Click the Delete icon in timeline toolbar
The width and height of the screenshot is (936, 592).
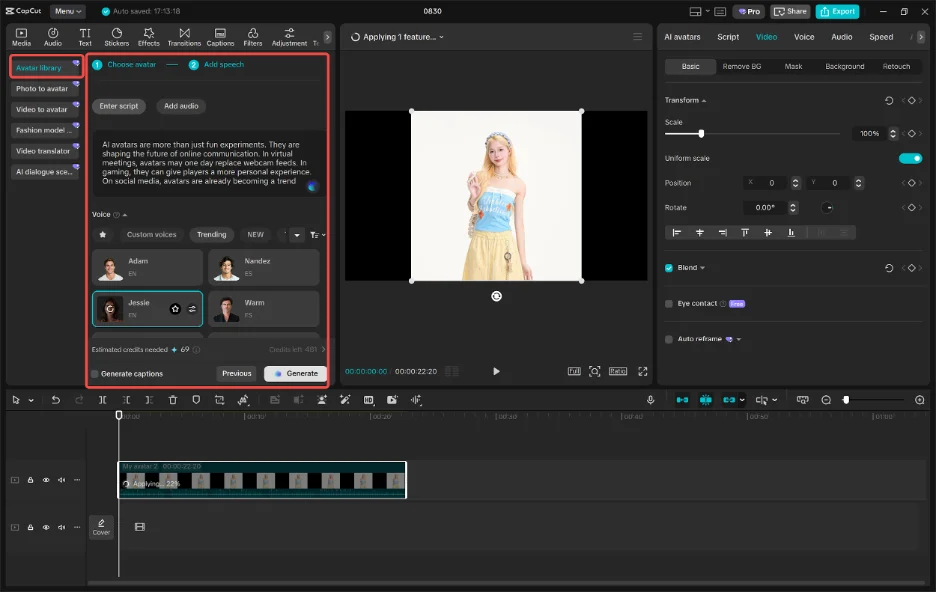click(173, 400)
